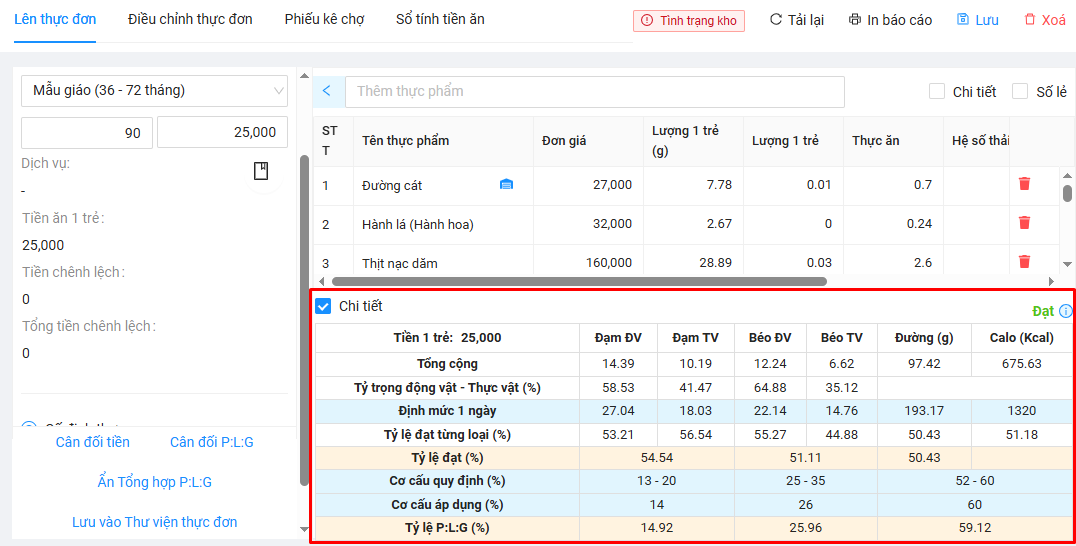
Task: Click the Thêm thực phẩm search field
Action: (x=594, y=91)
